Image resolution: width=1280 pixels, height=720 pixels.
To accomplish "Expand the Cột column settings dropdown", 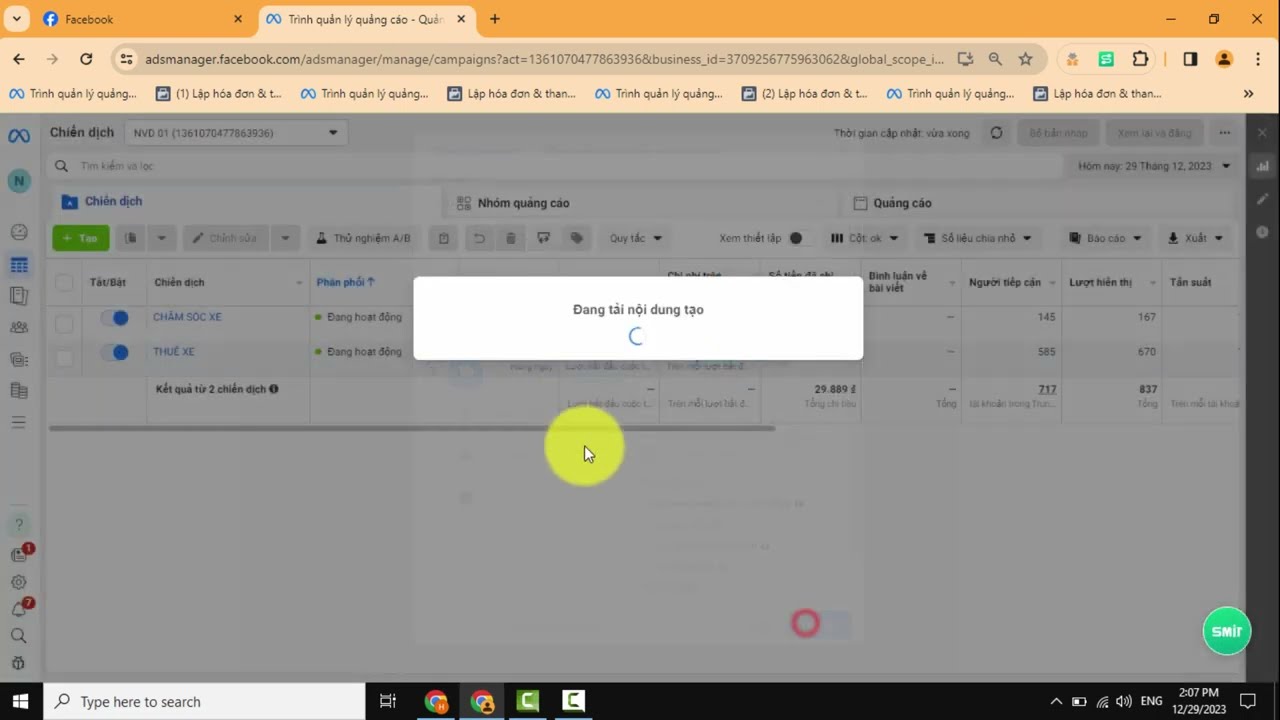I will pyautogui.click(x=865, y=238).
